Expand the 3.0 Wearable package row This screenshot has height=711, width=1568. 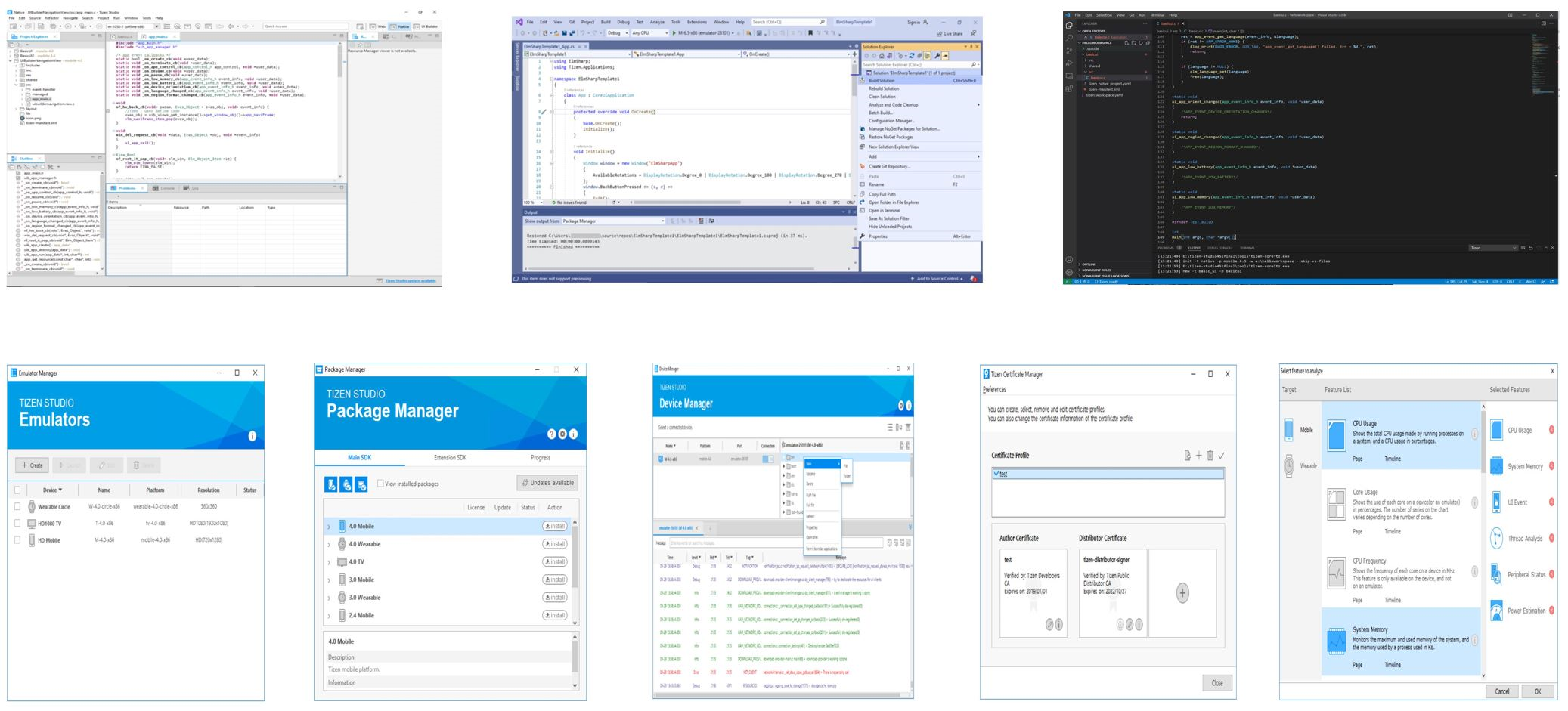(329, 598)
